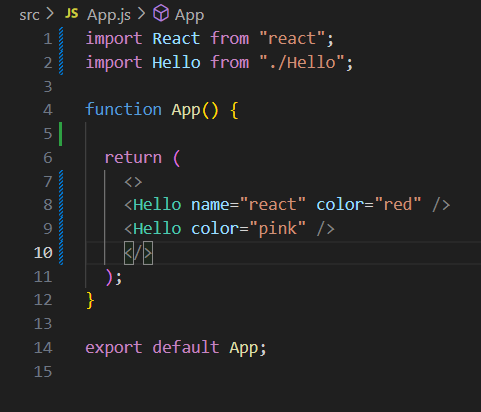This screenshot has width=481, height=412.
Task: Click line number 14 in gutter
Action: [43, 348]
